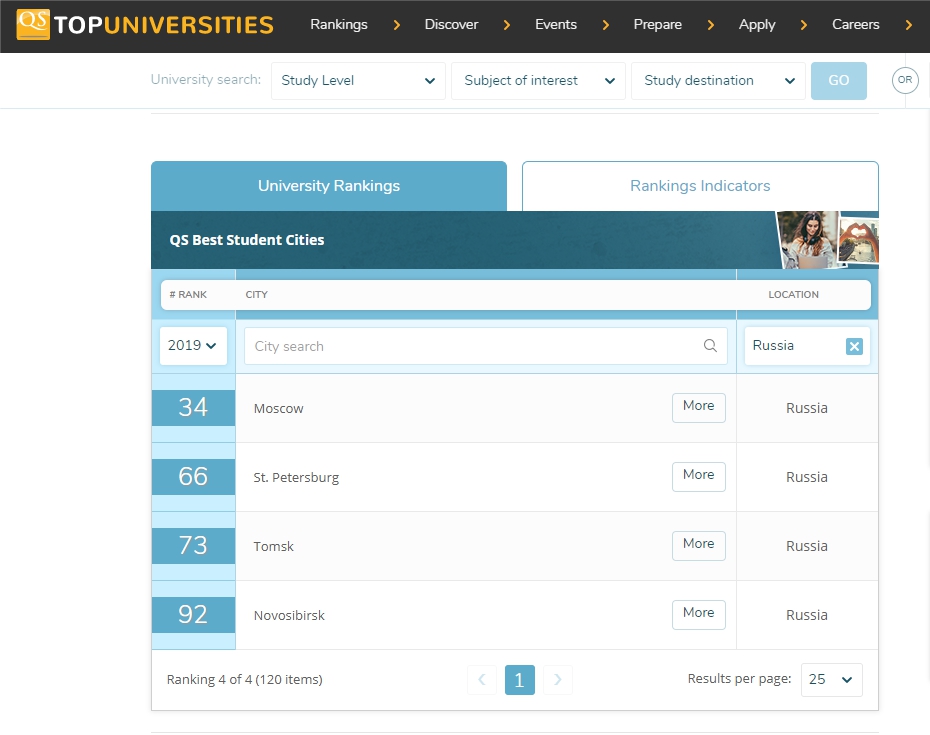Image resolution: width=930 pixels, height=735 pixels.
Task: Click the St. Petersburg city name
Action: tap(297, 477)
